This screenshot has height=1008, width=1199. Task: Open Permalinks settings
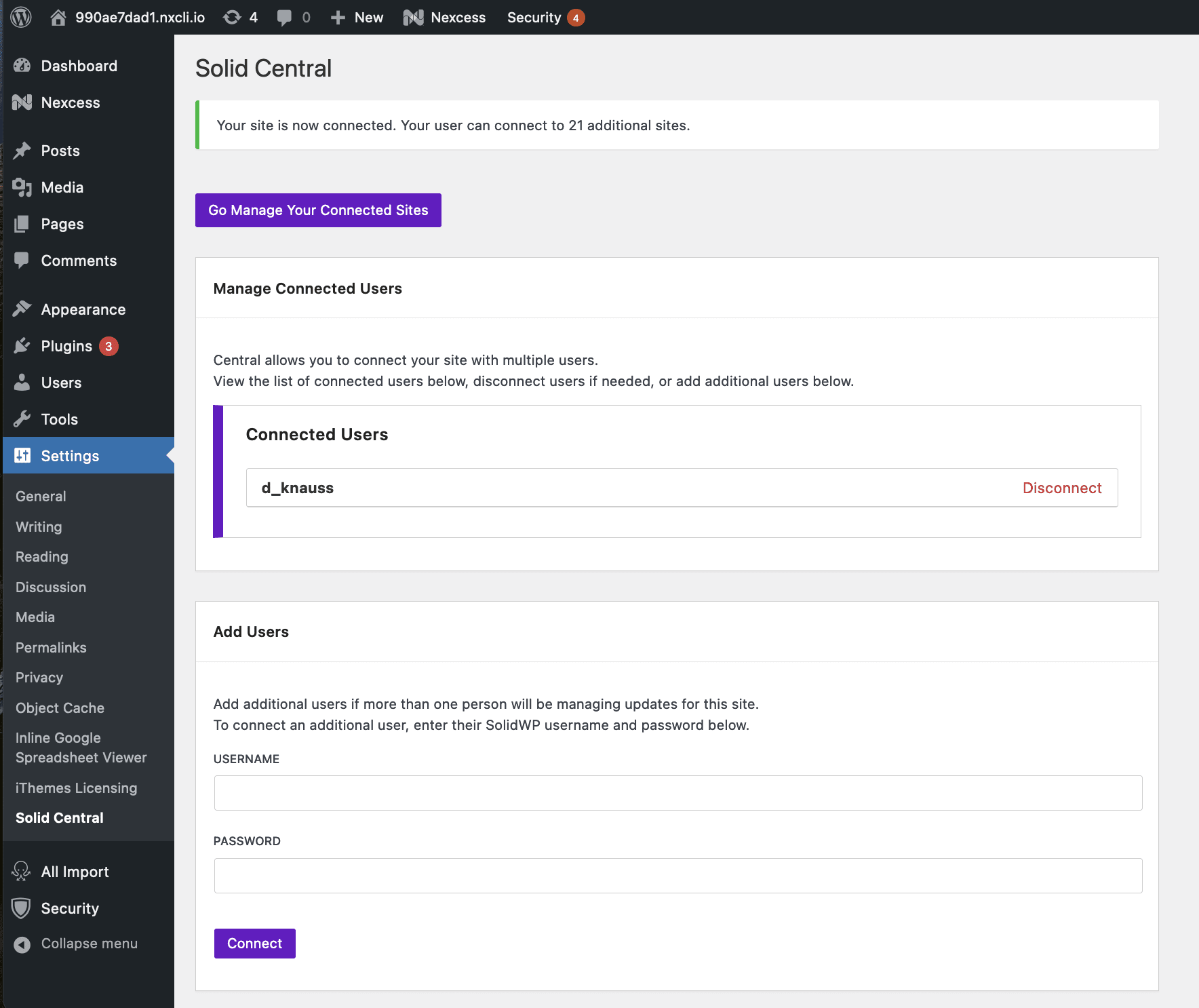[51, 647]
